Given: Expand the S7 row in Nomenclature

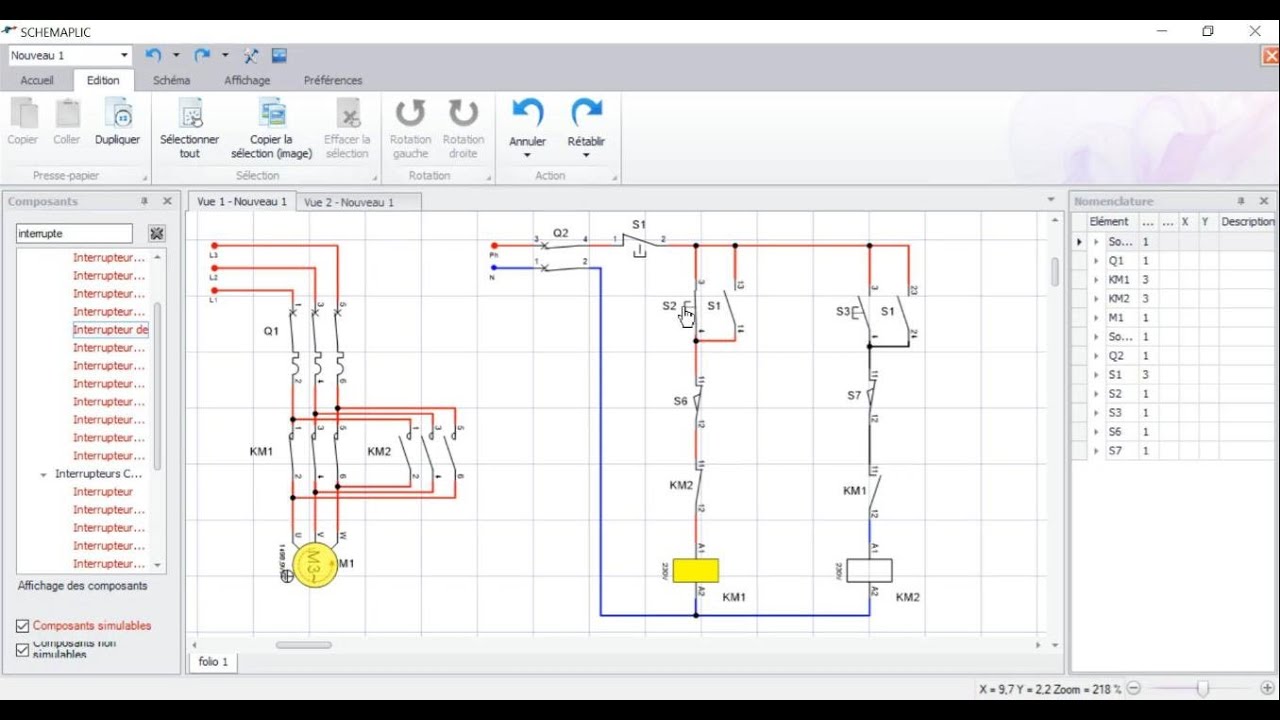Looking at the screenshot, I should tap(1096, 451).
